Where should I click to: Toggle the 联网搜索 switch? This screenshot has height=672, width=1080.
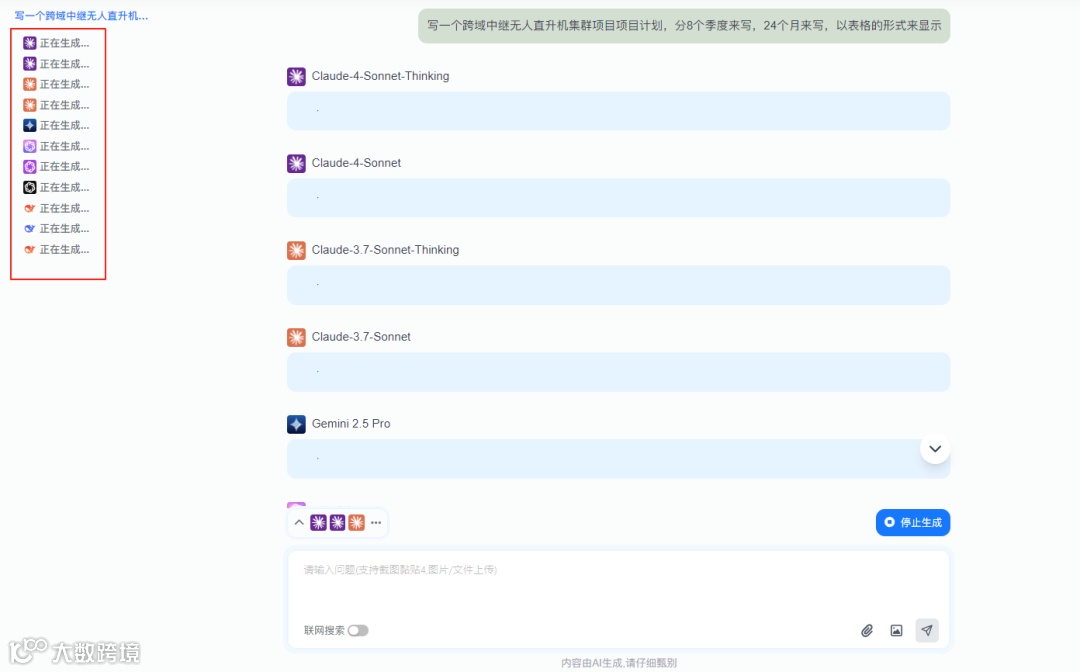tap(358, 631)
